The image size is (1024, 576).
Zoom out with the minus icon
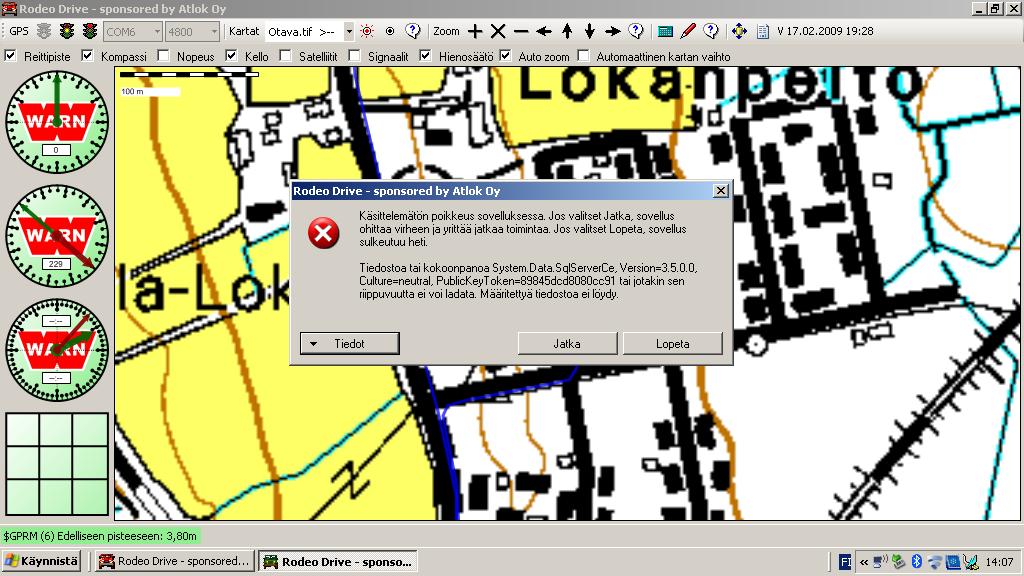click(520, 31)
